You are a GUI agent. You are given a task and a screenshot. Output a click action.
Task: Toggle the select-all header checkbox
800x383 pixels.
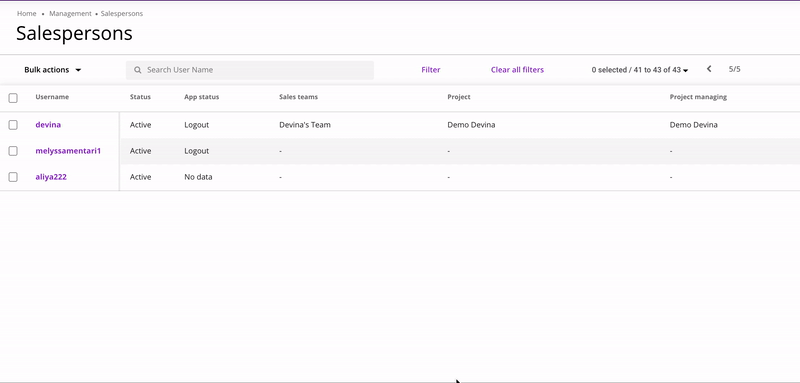pyautogui.click(x=13, y=98)
